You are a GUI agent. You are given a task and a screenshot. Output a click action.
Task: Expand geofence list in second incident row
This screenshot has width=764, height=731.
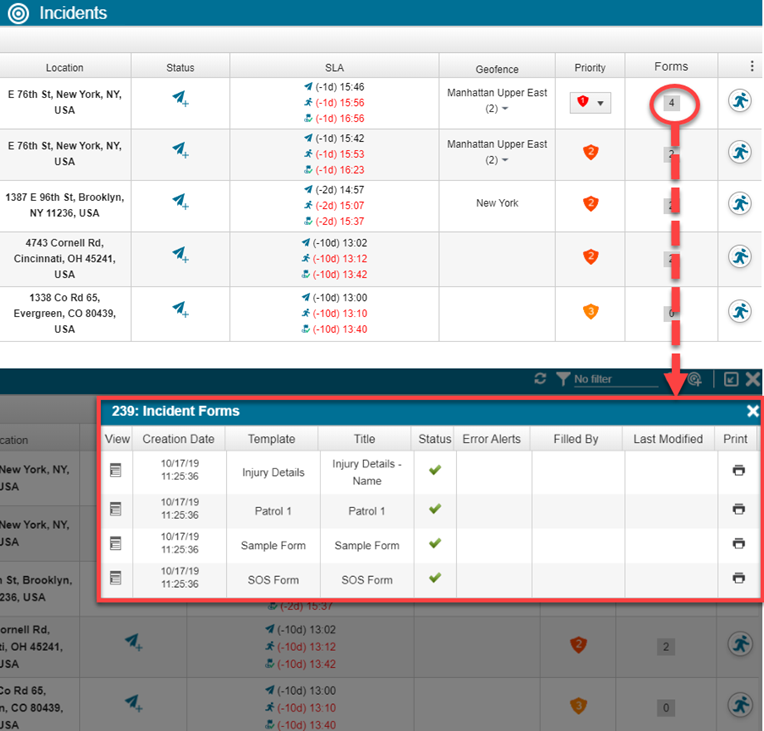(x=505, y=160)
